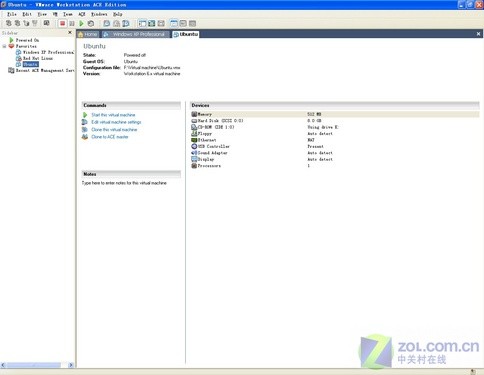Click the red Power Off toolbar button
The width and height of the screenshot is (484, 375).
(x=62, y=23)
